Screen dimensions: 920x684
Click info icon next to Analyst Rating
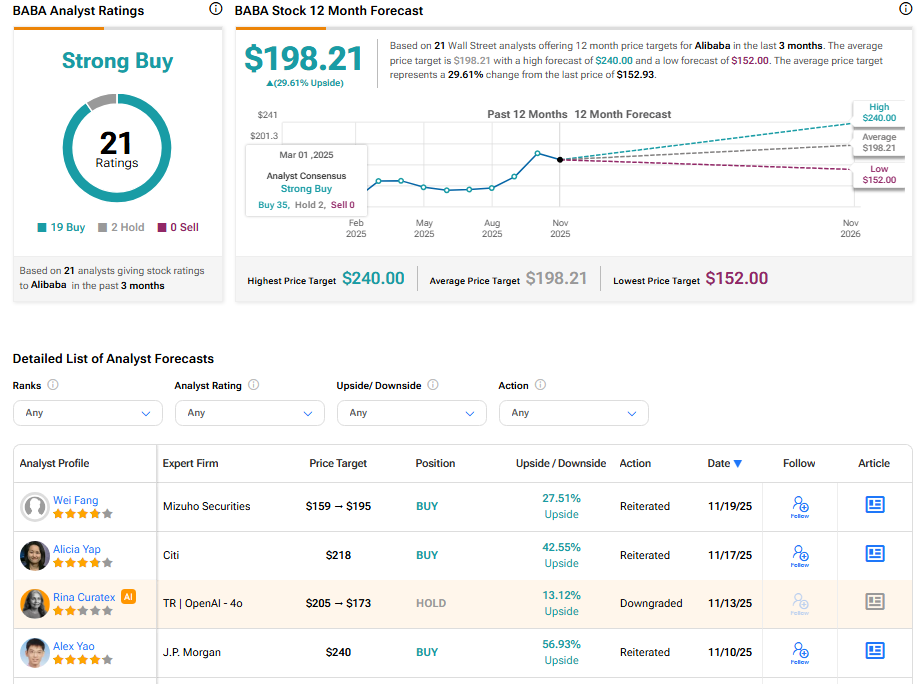(x=253, y=385)
